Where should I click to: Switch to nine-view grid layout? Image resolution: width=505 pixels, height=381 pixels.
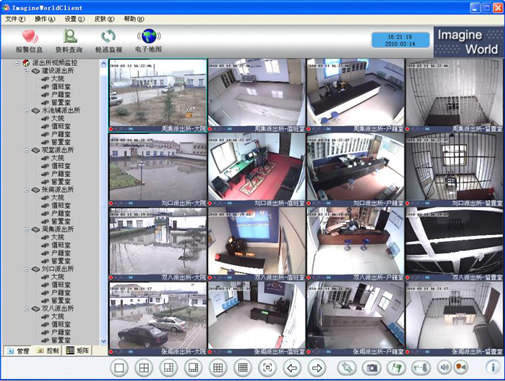coord(218,368)
